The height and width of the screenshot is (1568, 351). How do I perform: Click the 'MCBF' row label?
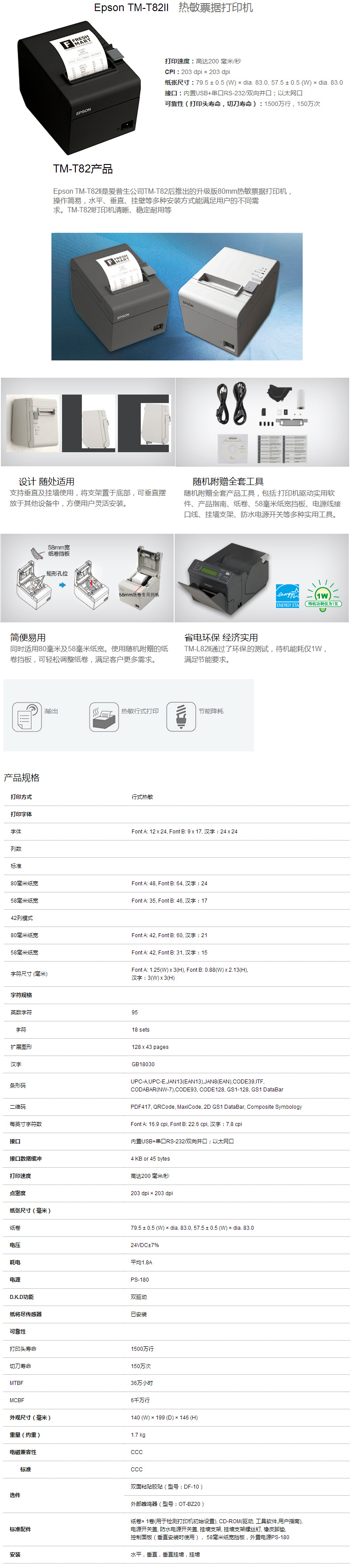pyautogui.click(x=16, y=1400)
